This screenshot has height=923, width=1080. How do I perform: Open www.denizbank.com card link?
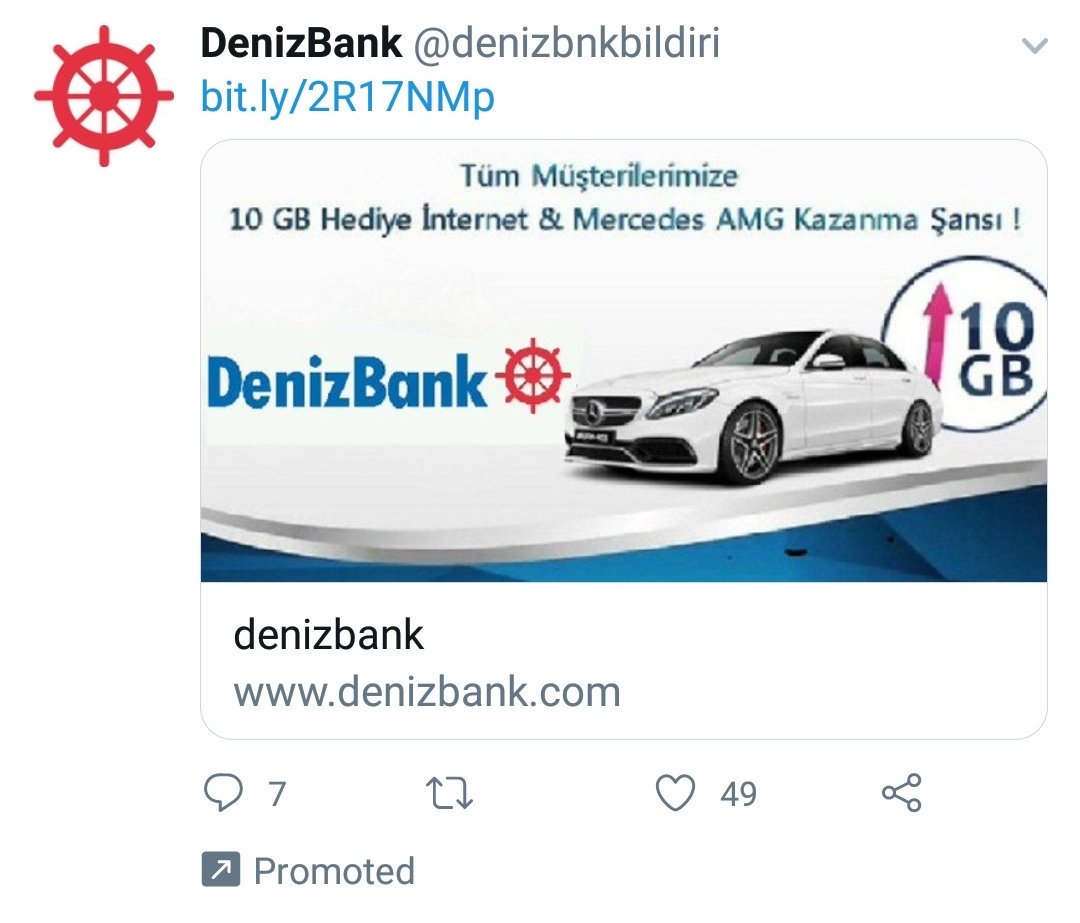427,692
